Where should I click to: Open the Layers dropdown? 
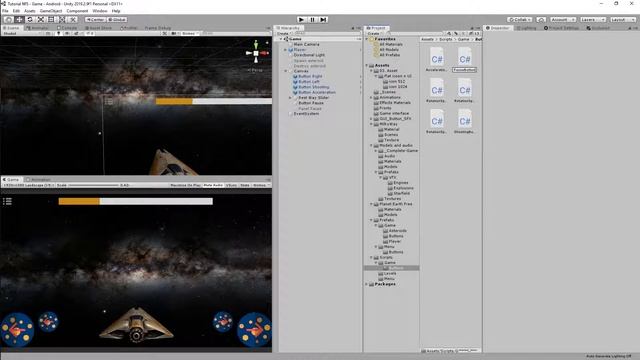593,20
